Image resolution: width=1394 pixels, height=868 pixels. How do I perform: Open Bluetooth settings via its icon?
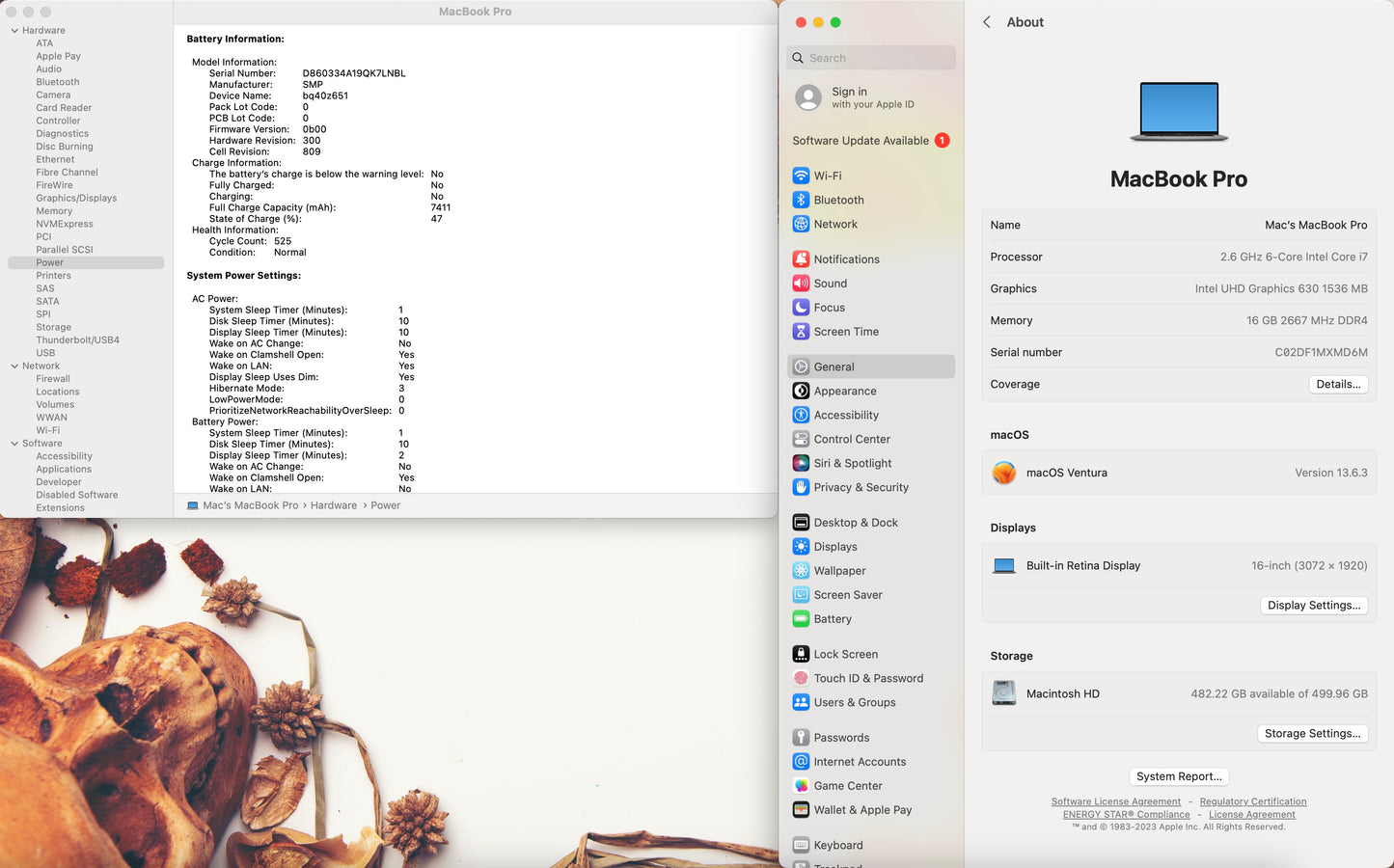click(x=801, y=200)
